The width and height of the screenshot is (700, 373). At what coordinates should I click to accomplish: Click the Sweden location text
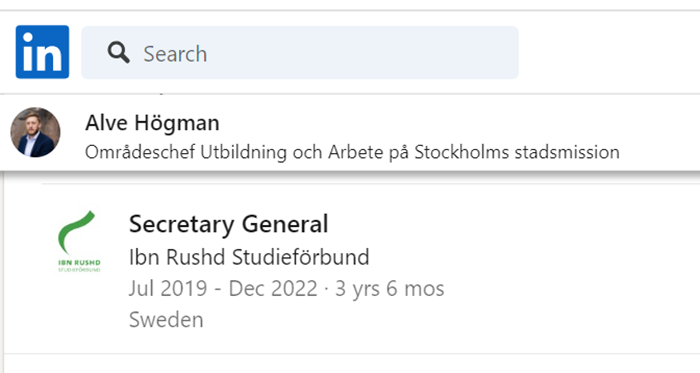pyautogui.click(x=166, y=319)
